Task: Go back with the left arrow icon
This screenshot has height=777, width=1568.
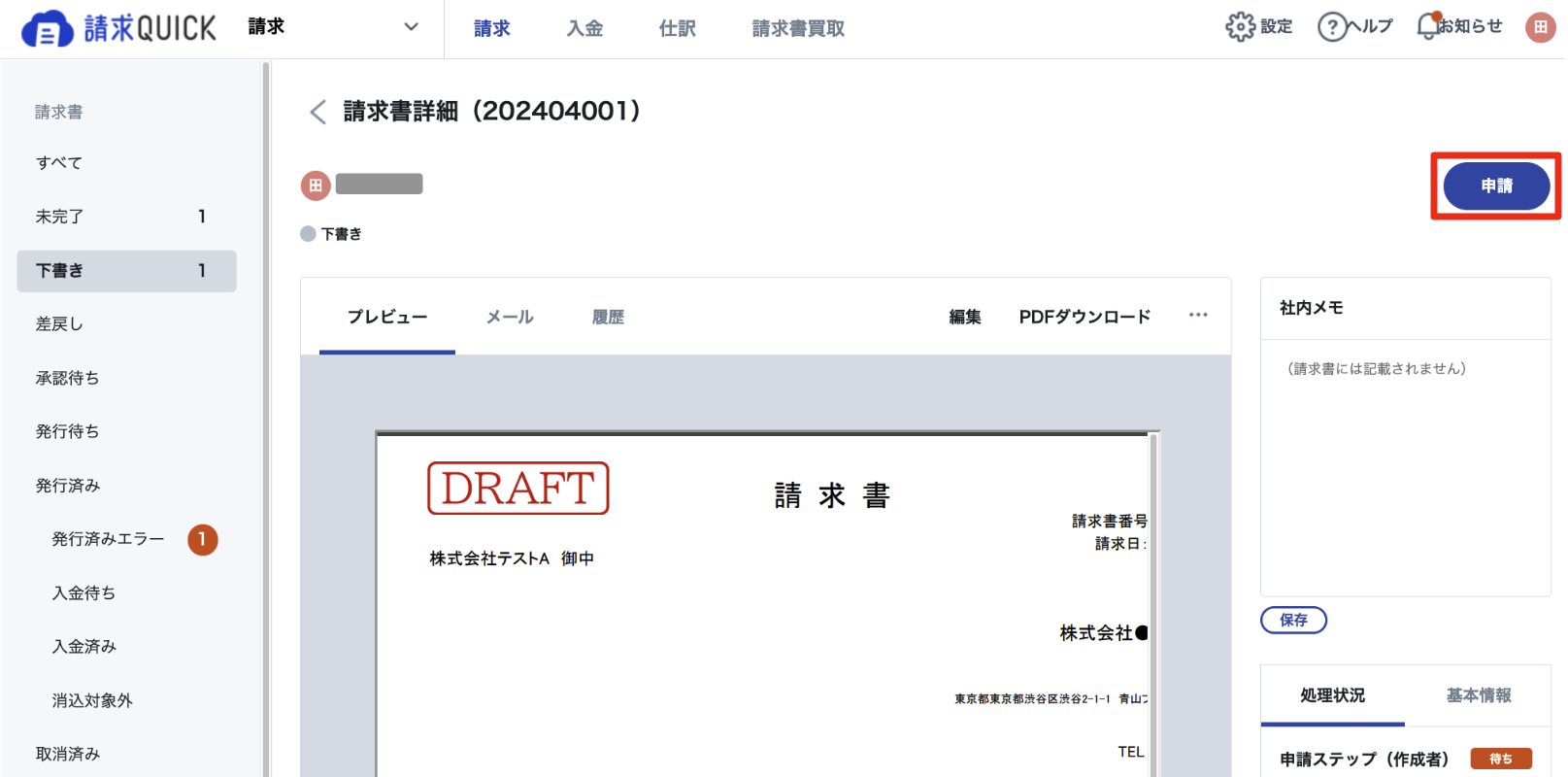Action: 317,112
